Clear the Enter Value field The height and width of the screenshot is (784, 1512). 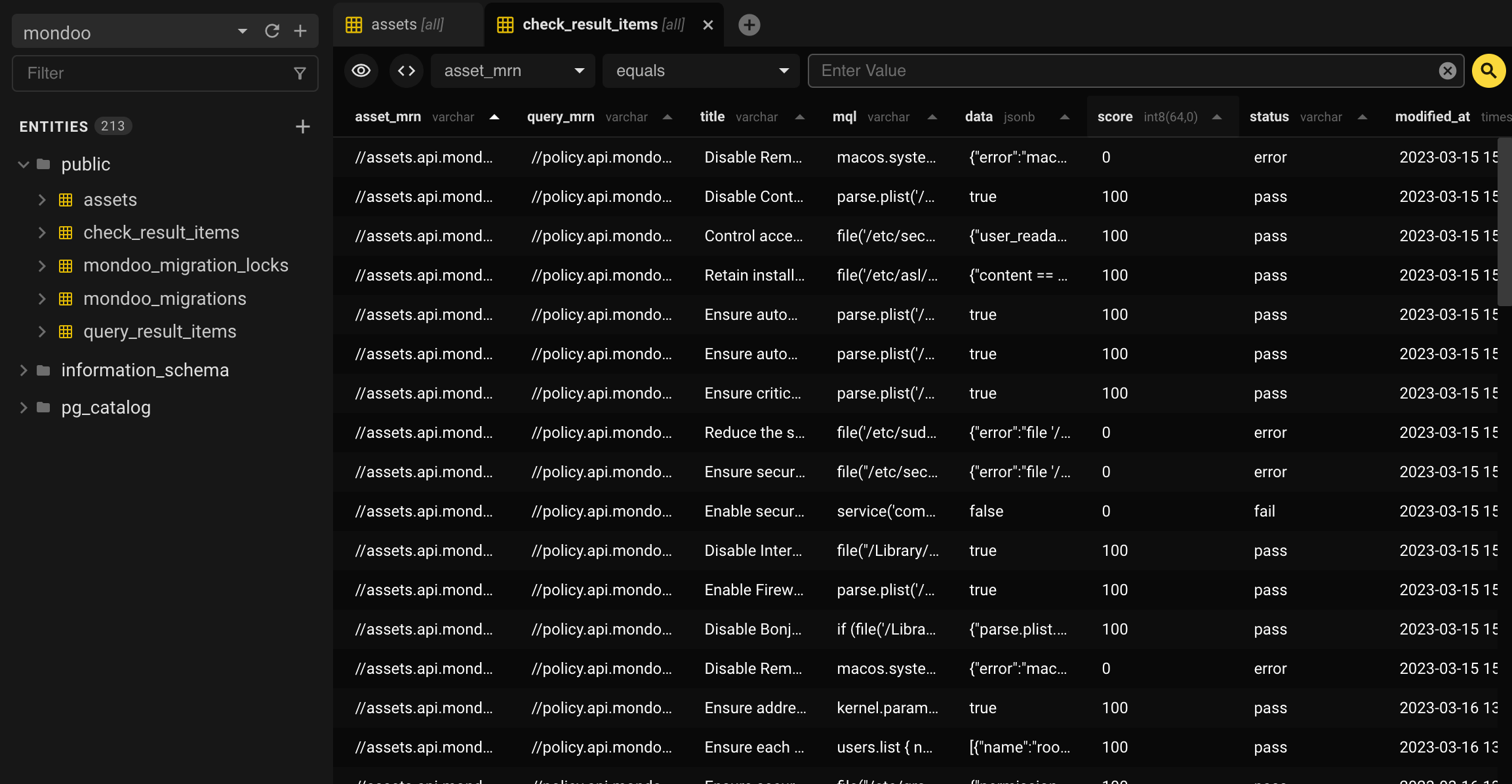pos(1447,71)
